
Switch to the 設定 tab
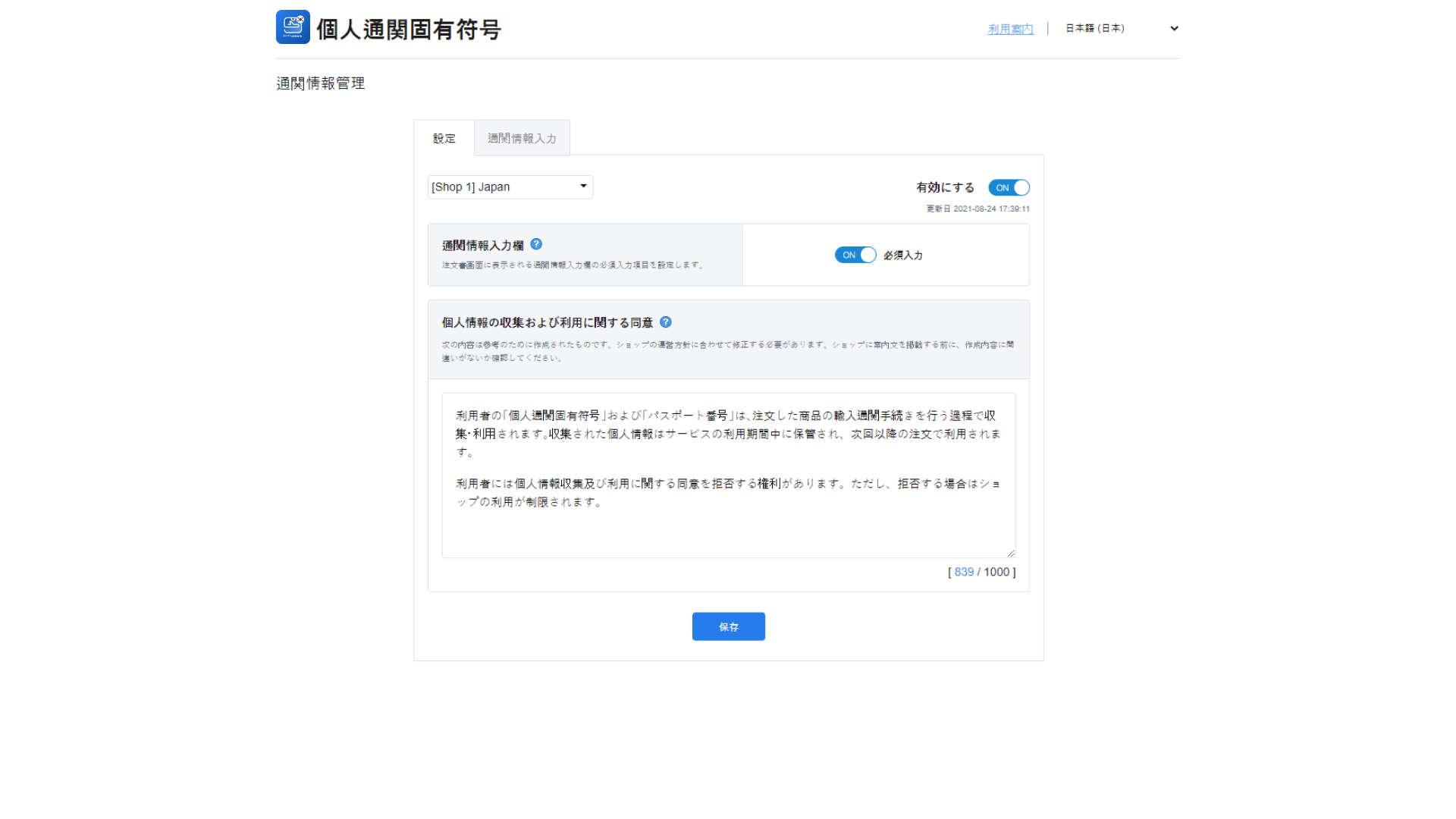pos(444,138)
